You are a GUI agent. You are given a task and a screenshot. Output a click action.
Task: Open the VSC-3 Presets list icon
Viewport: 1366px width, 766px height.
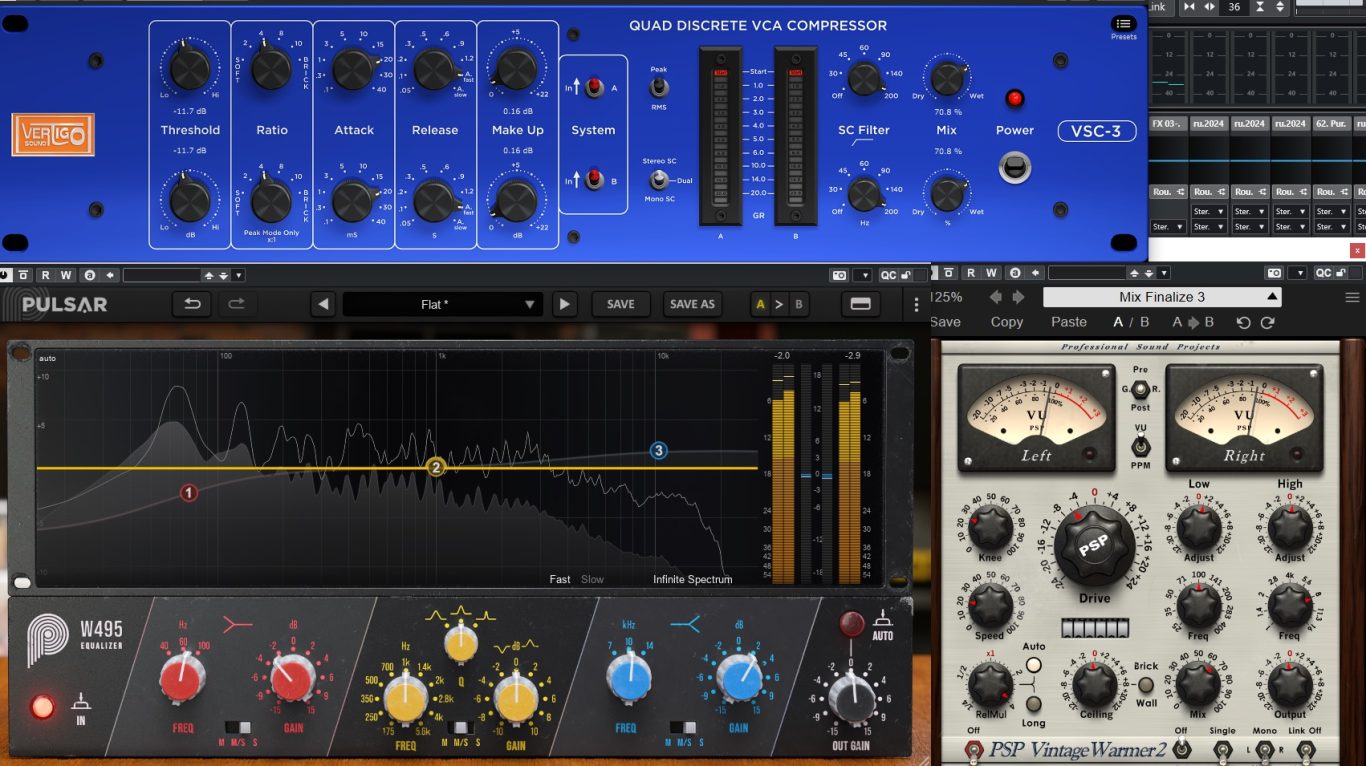pos(1123,24)
